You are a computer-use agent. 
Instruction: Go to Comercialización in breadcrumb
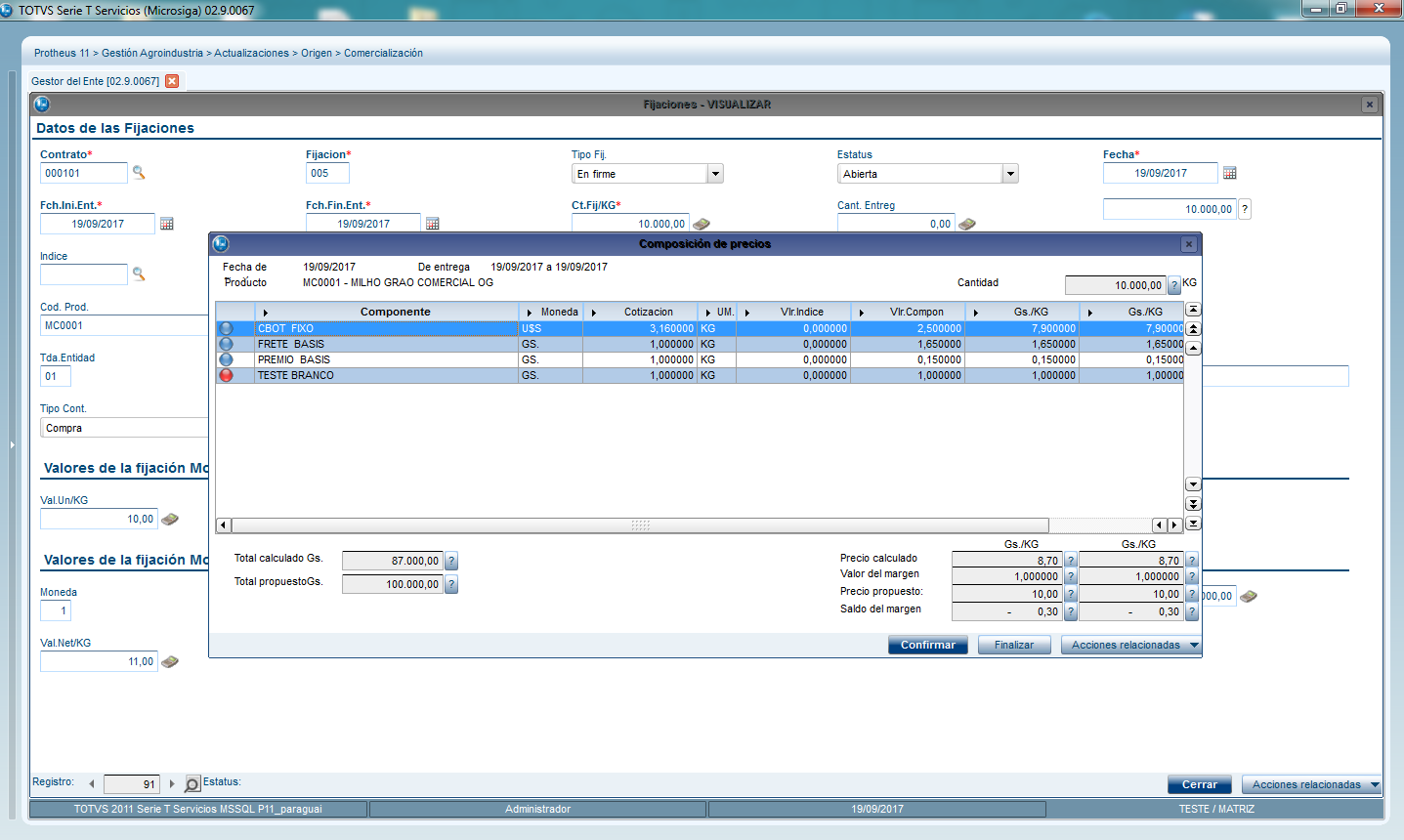pyautogui.click(x=383, y=53)
